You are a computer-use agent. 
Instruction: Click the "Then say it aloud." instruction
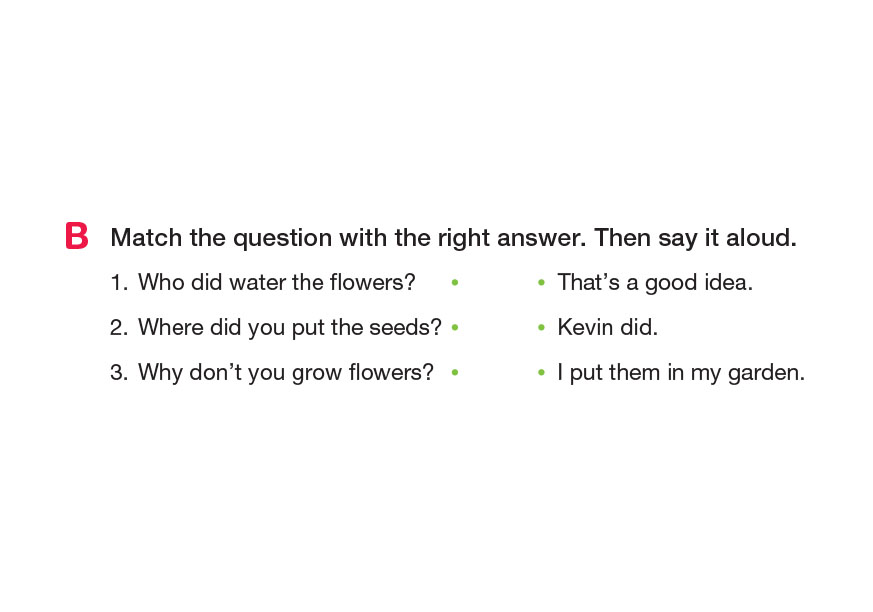[695, 238]
